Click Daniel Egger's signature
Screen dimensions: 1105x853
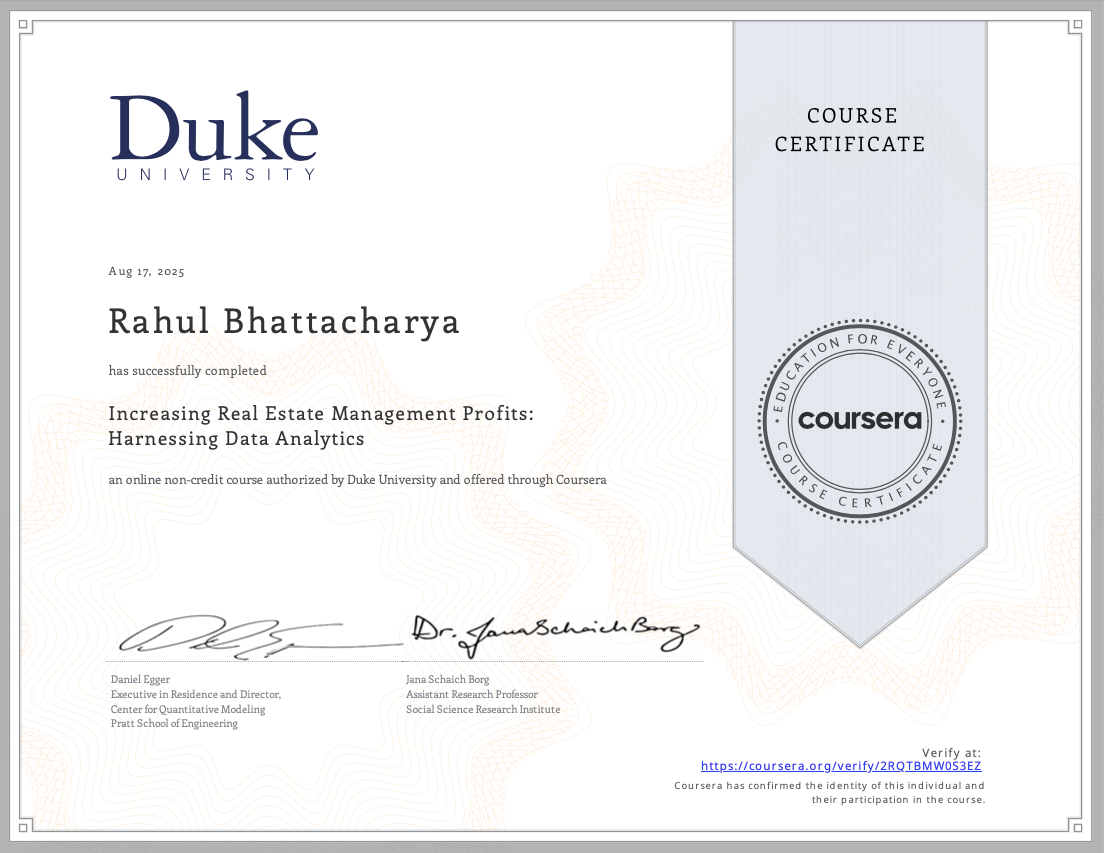pyautogui.click(x=259, y=637)
